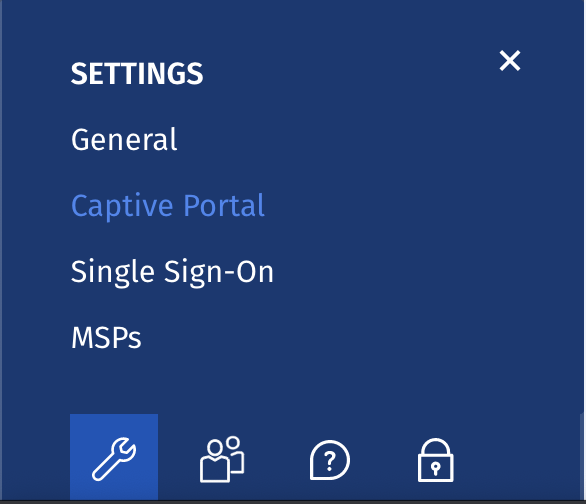Click the scrollbar on the panel's right edge
Screen dimensions: 586x504
(582, 456)
